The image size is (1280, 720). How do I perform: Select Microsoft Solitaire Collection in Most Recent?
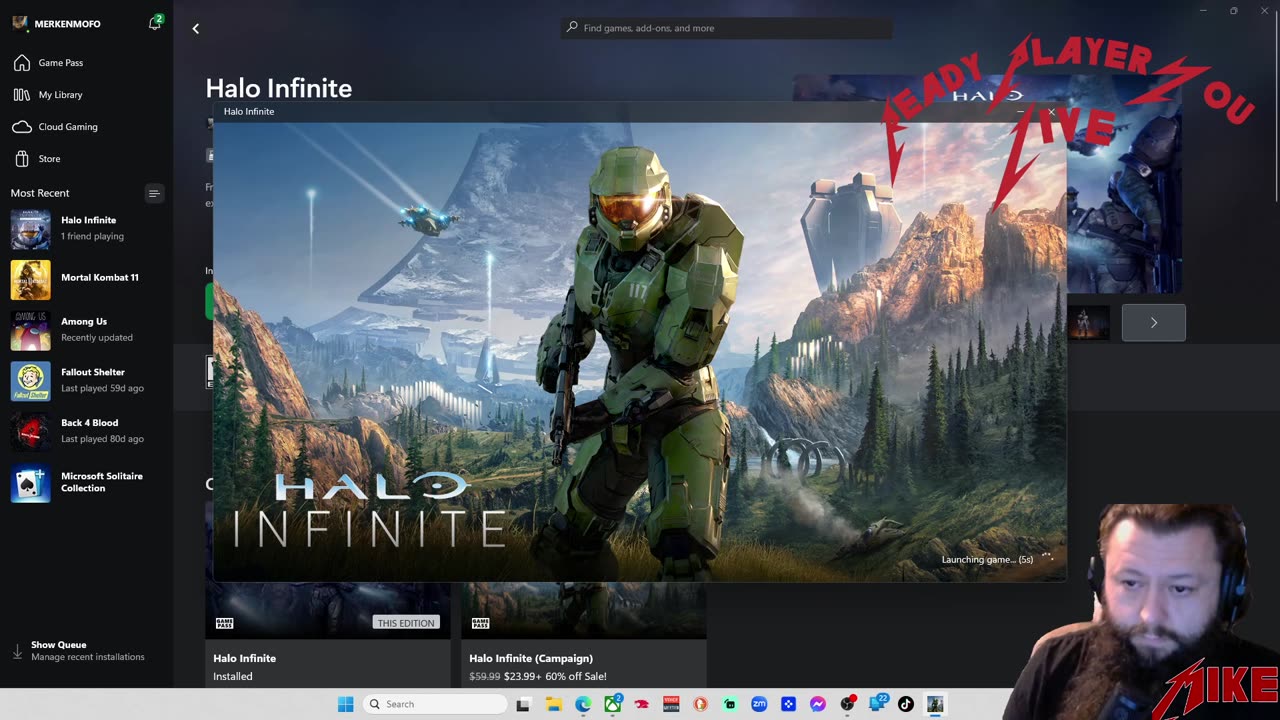[x=86, y=482]
